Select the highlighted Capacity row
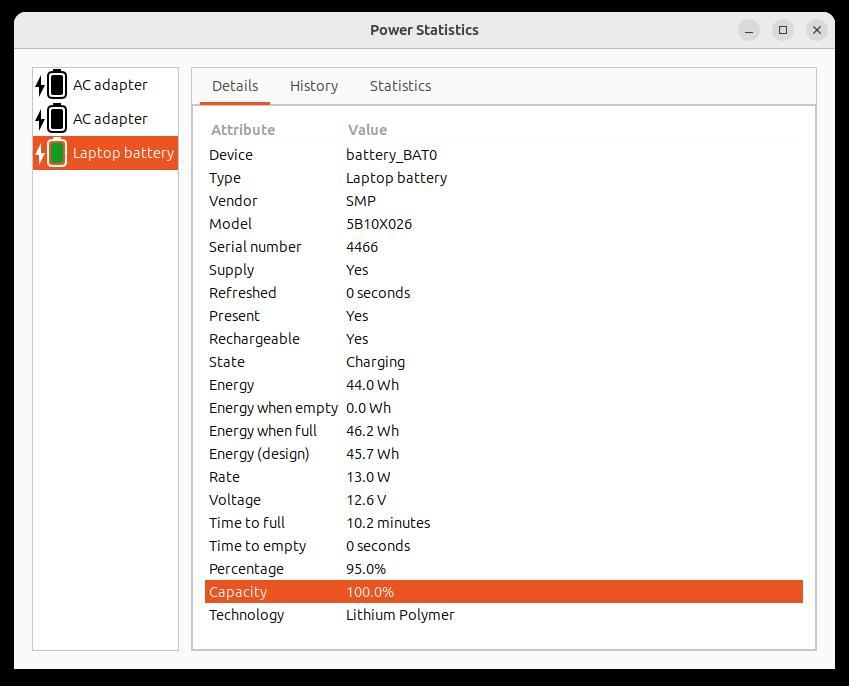 [x=503, y=592]
